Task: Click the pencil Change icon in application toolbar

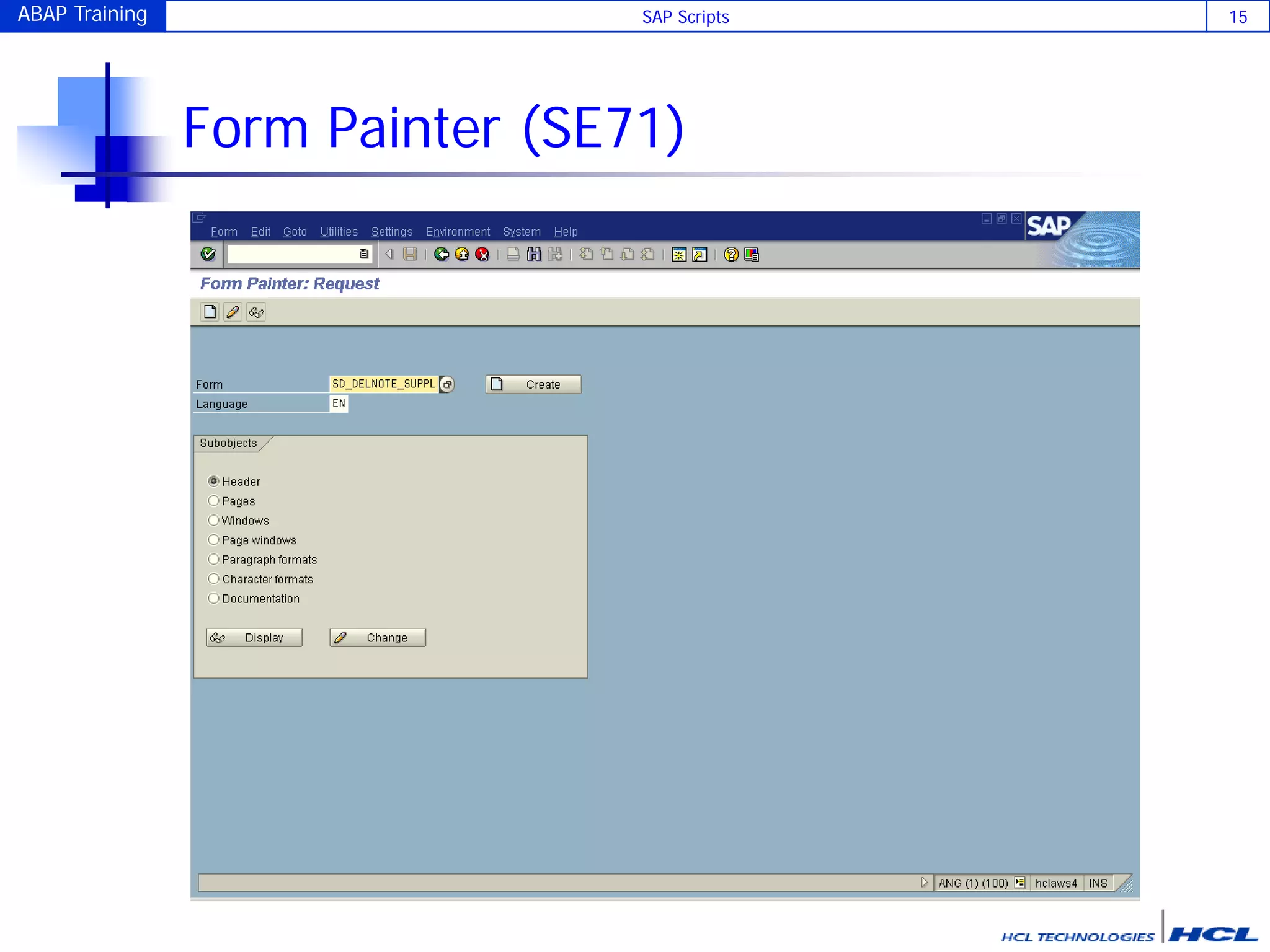Action: pyautogui.click(x=233, y=312)
